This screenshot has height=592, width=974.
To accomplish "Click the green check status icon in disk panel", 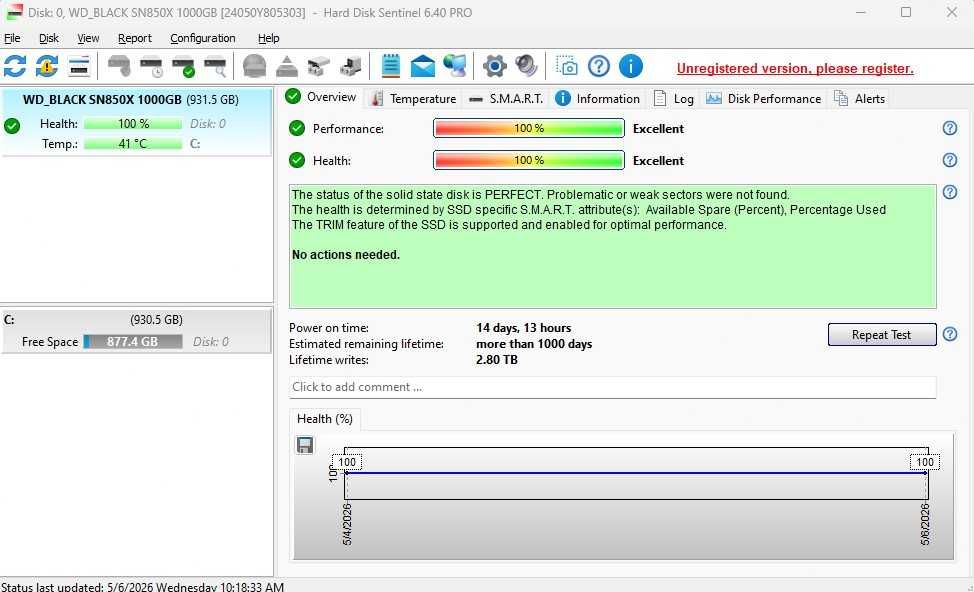I will click(12, 126).
